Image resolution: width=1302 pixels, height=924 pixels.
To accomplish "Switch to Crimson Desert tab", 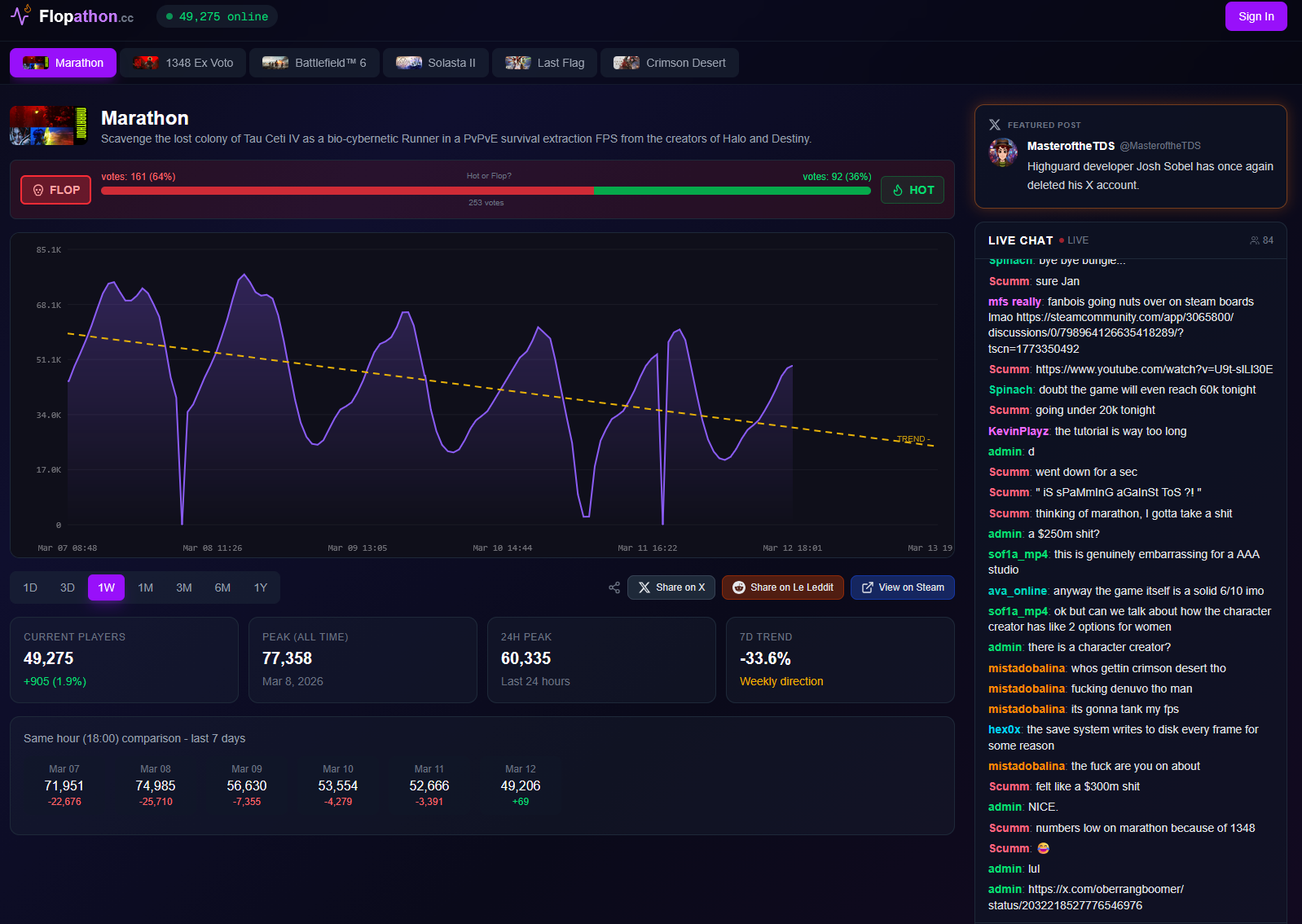I will coord(670,63).
